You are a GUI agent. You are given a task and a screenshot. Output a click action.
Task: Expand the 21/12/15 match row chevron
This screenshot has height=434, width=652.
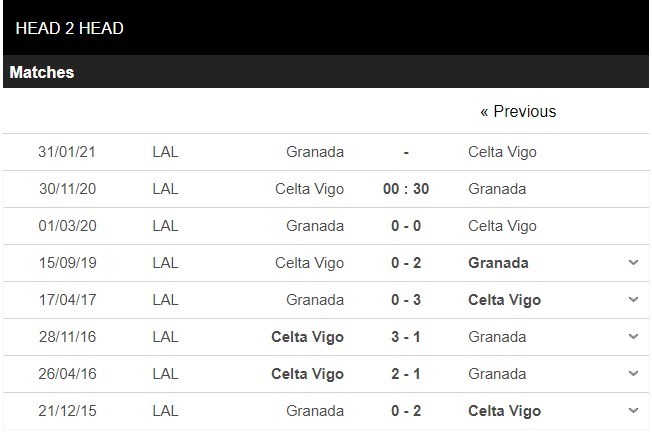point(633,411)
